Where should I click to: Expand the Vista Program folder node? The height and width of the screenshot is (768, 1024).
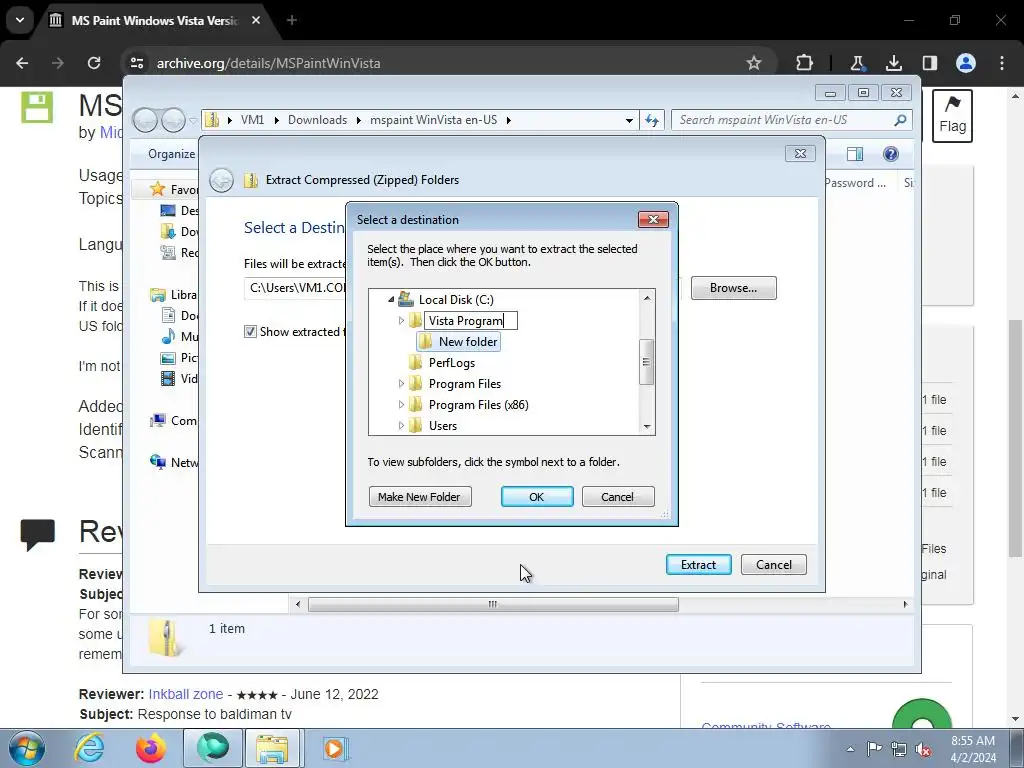click(x=401, y=321)
